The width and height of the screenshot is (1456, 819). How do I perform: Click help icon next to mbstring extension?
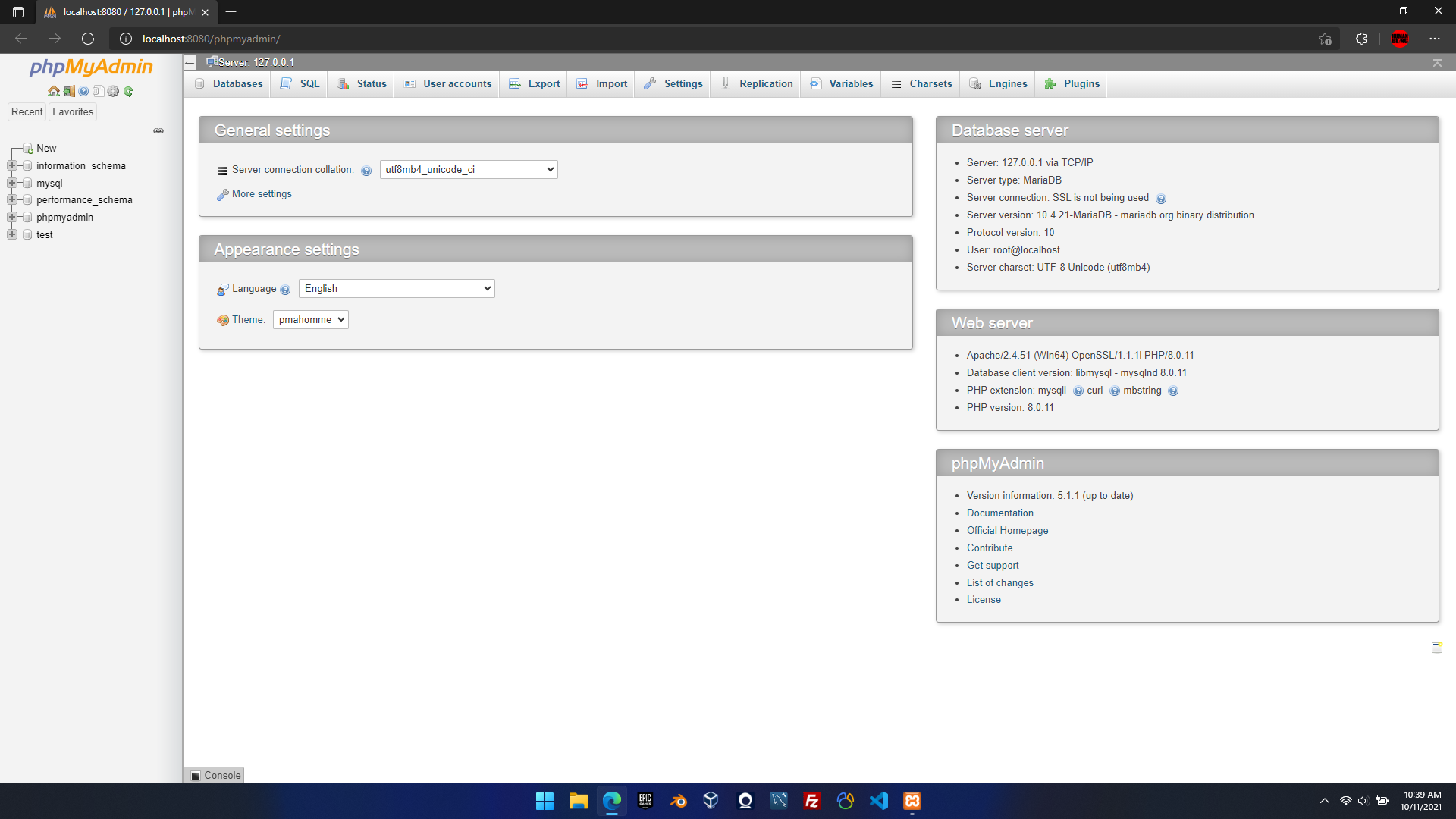[x=1173, y=391]
